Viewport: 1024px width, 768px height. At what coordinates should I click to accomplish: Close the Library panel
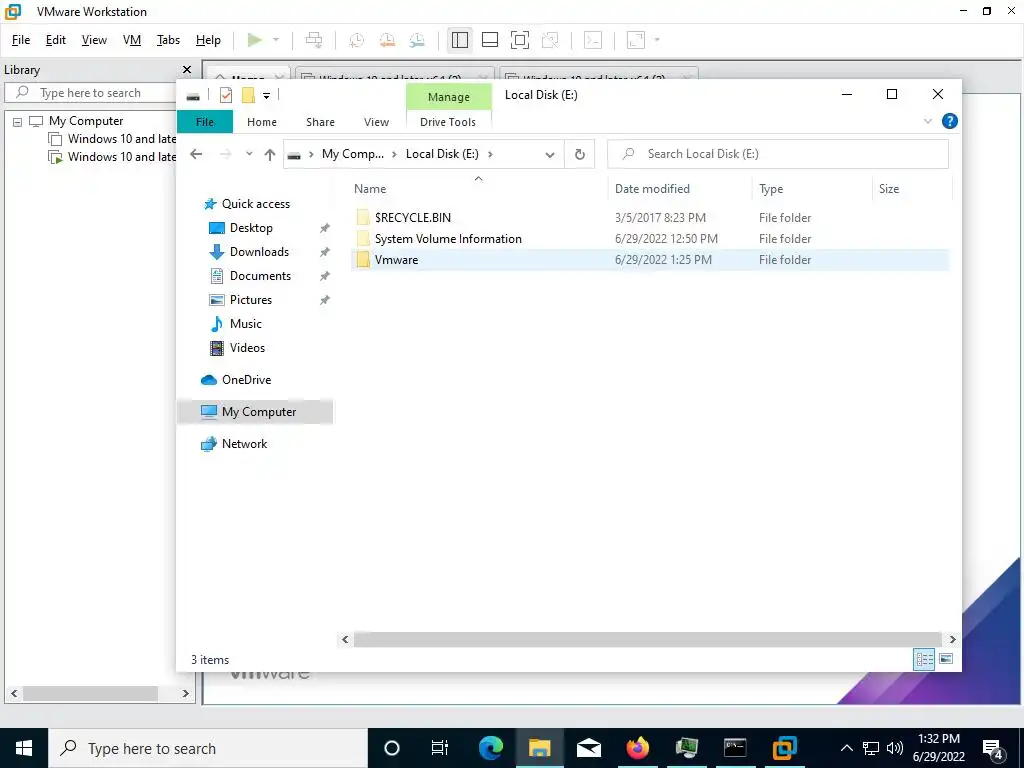click(x=187, y=69)
